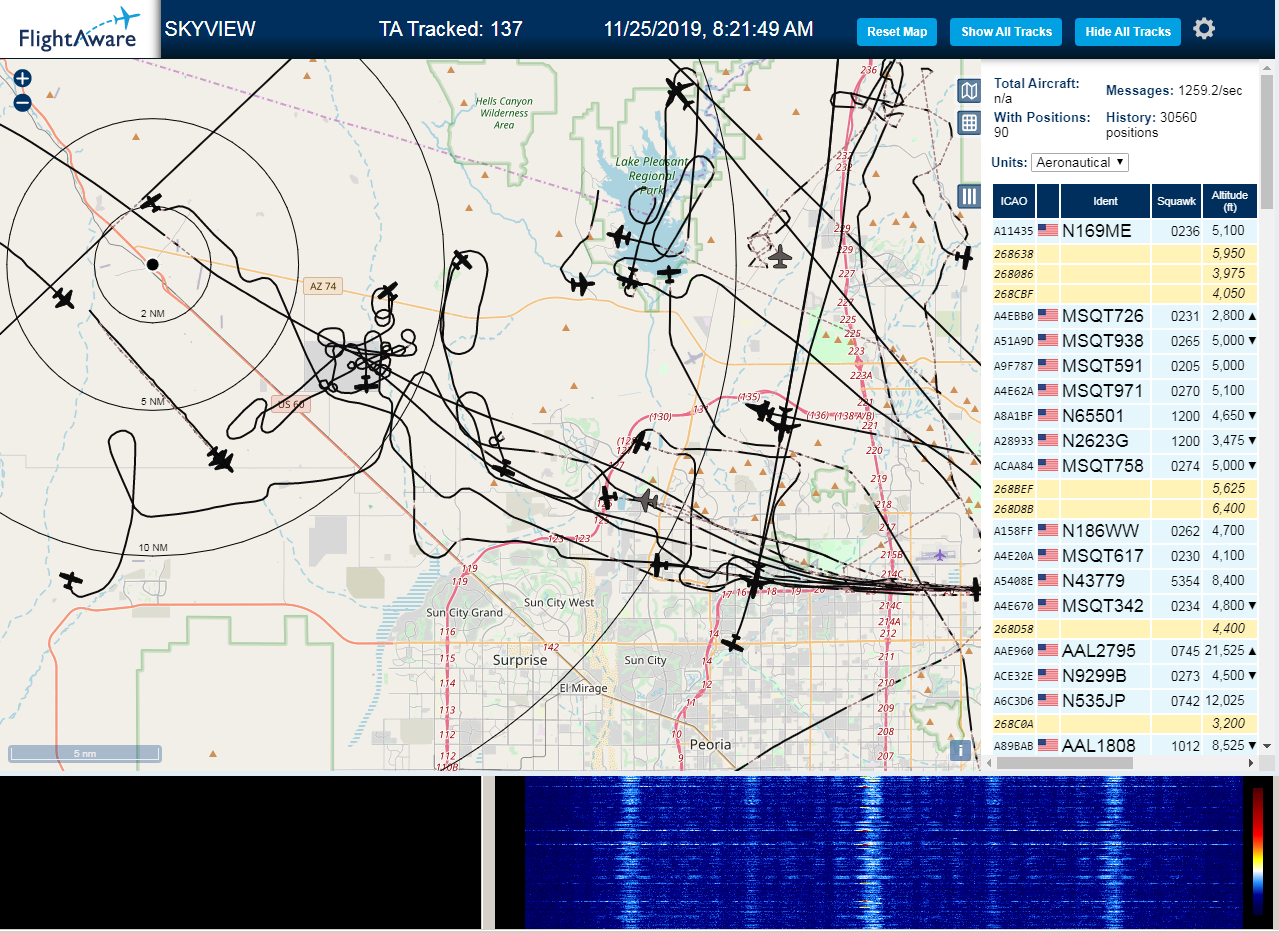
Task: Click the receiver location black dot
Action: pyautogui.click(x=152, y=264)
